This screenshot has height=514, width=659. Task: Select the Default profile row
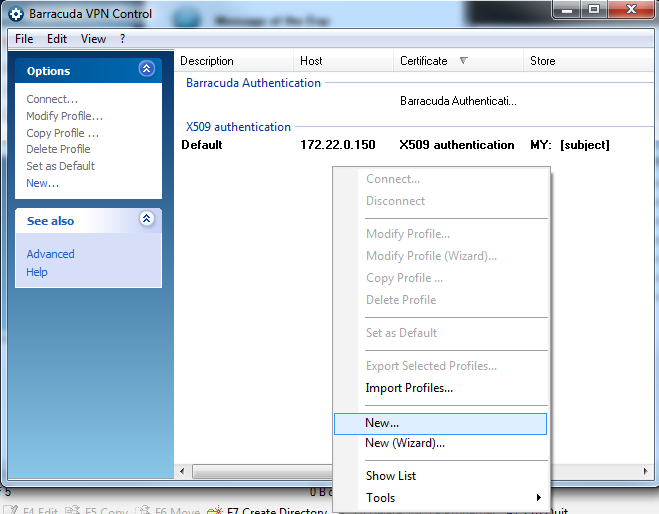(395, 145)
